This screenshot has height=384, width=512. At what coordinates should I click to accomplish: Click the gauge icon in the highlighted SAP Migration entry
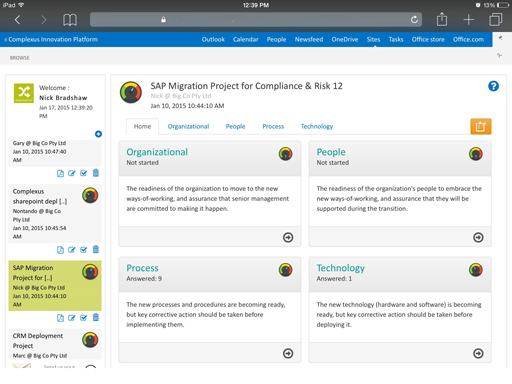pyautogui.click(x=90, y=272)
